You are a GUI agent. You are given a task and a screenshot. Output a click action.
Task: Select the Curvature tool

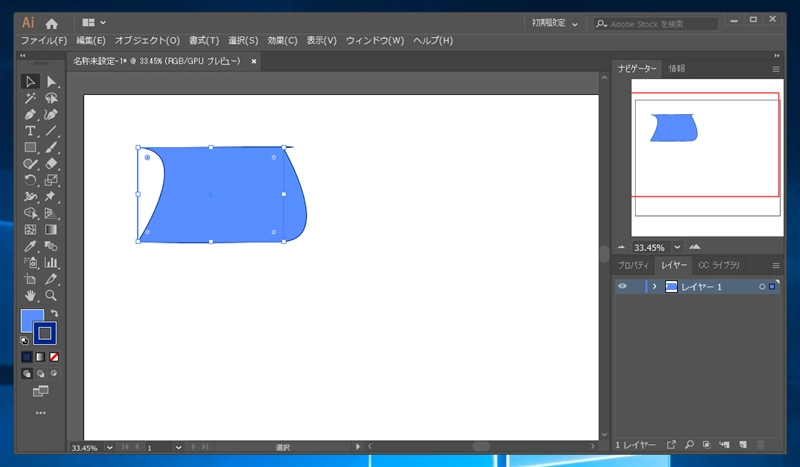(51, 114)
